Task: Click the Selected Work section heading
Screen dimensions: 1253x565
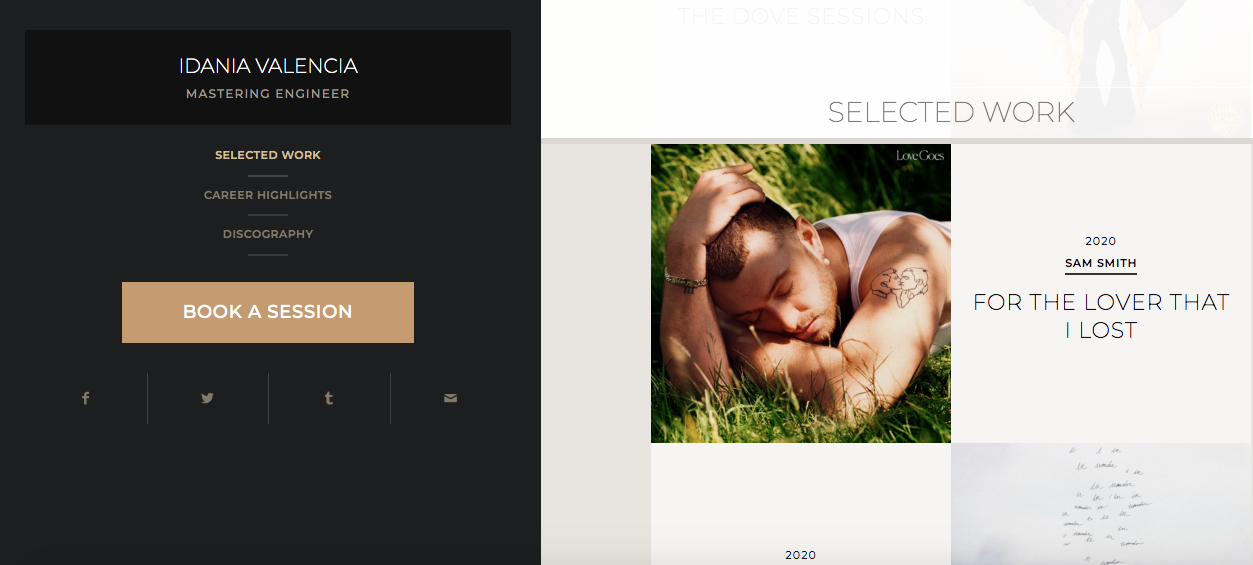Action: click(951, 112)
